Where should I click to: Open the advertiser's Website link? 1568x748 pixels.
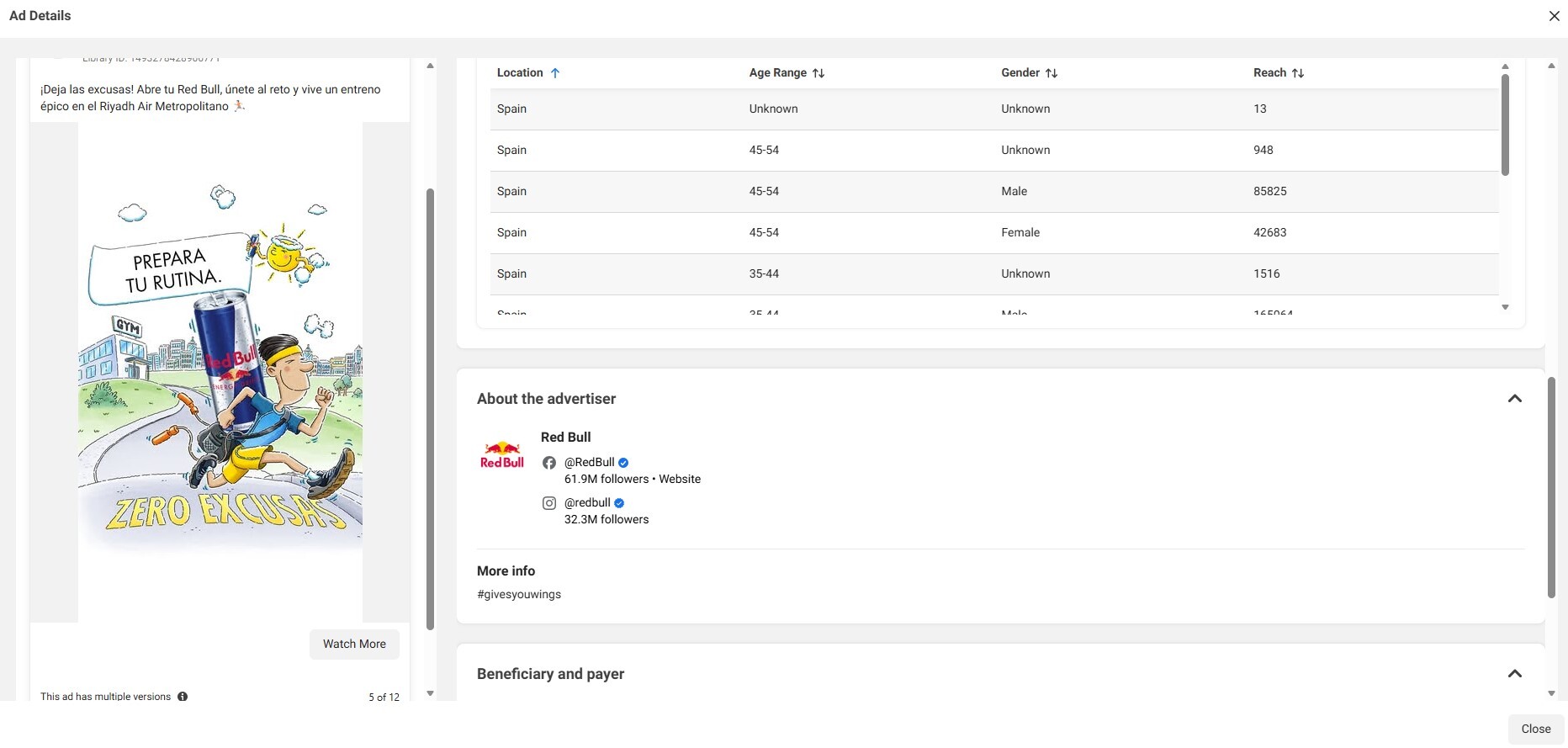[680, 480]
